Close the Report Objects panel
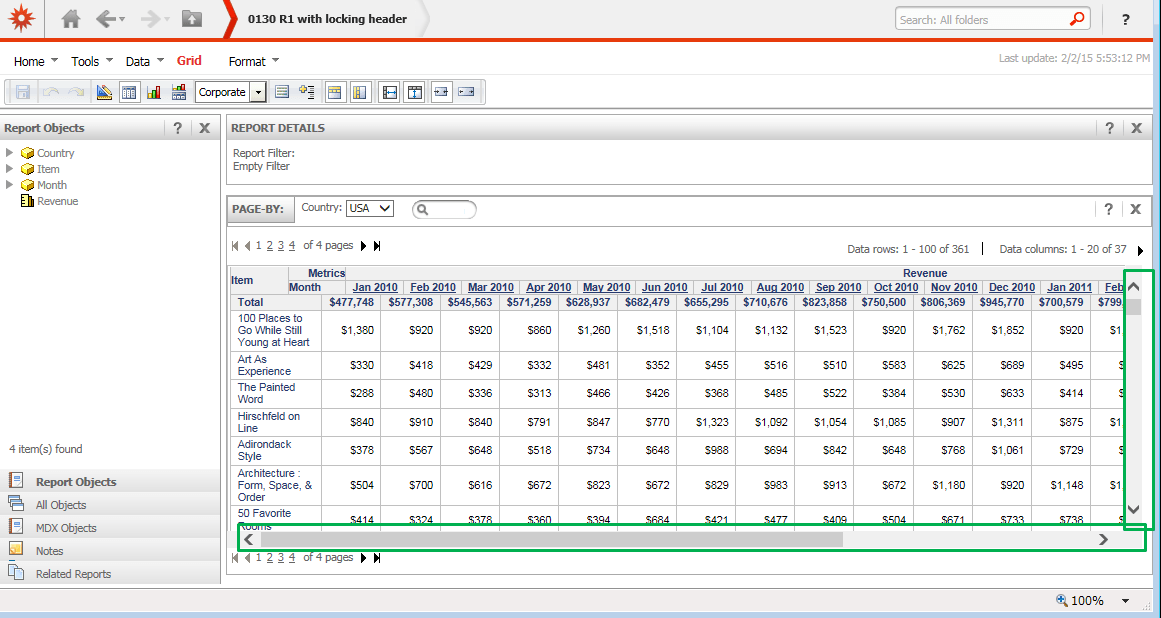The image size is (1161, 618). point(205,128)
